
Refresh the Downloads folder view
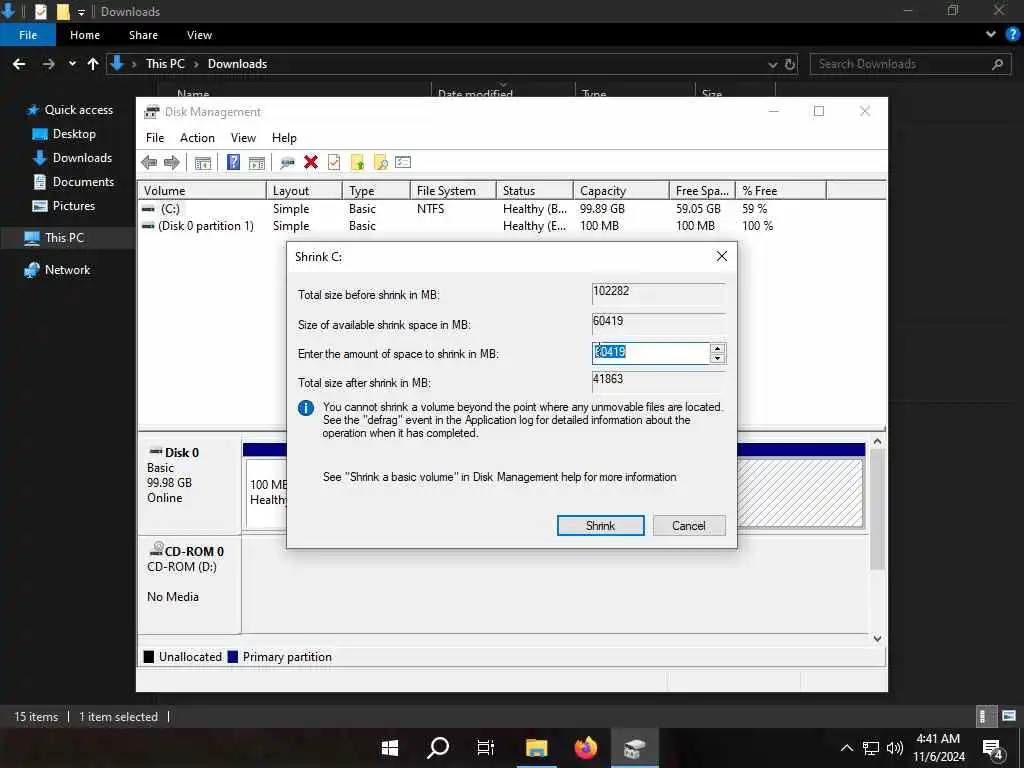790,64
